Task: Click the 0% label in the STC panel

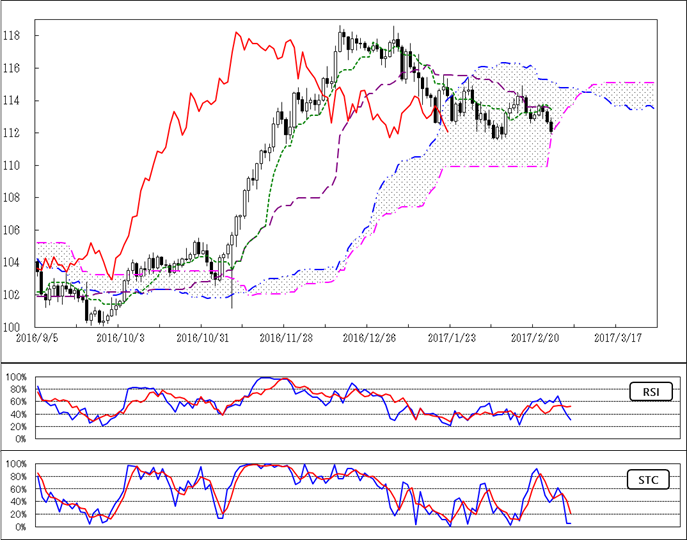Action: [22, 526]
